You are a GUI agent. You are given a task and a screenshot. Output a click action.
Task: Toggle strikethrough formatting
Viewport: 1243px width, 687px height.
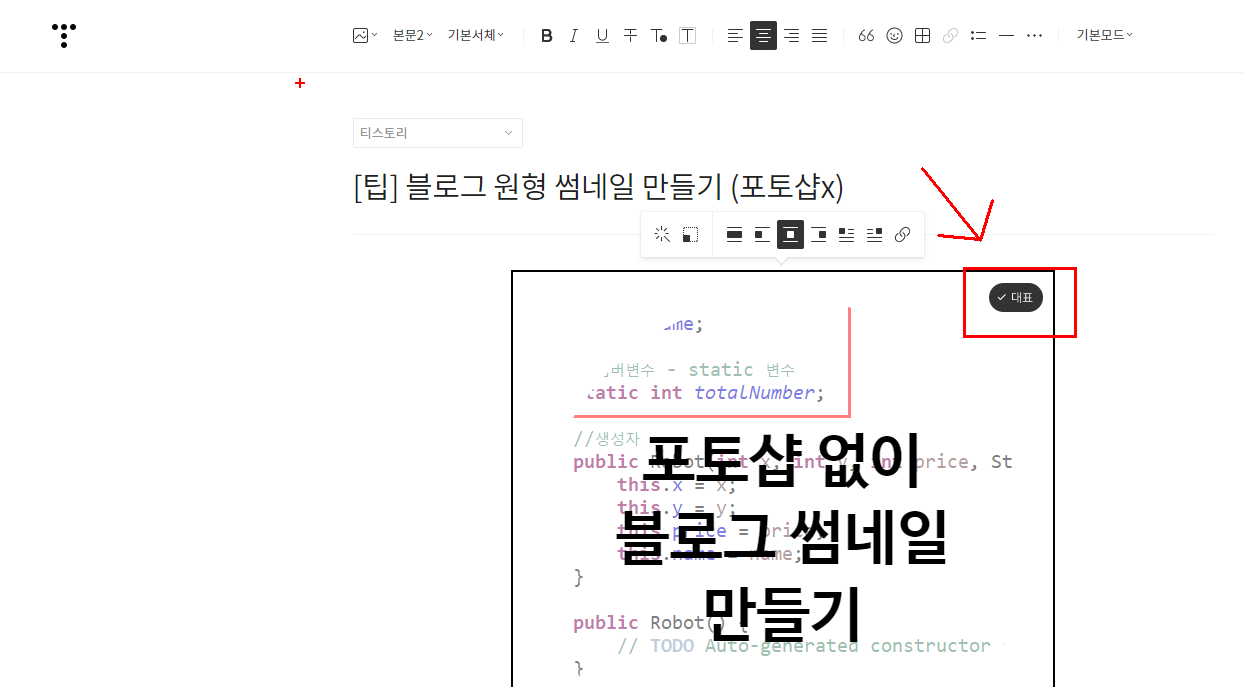point(630,36)
